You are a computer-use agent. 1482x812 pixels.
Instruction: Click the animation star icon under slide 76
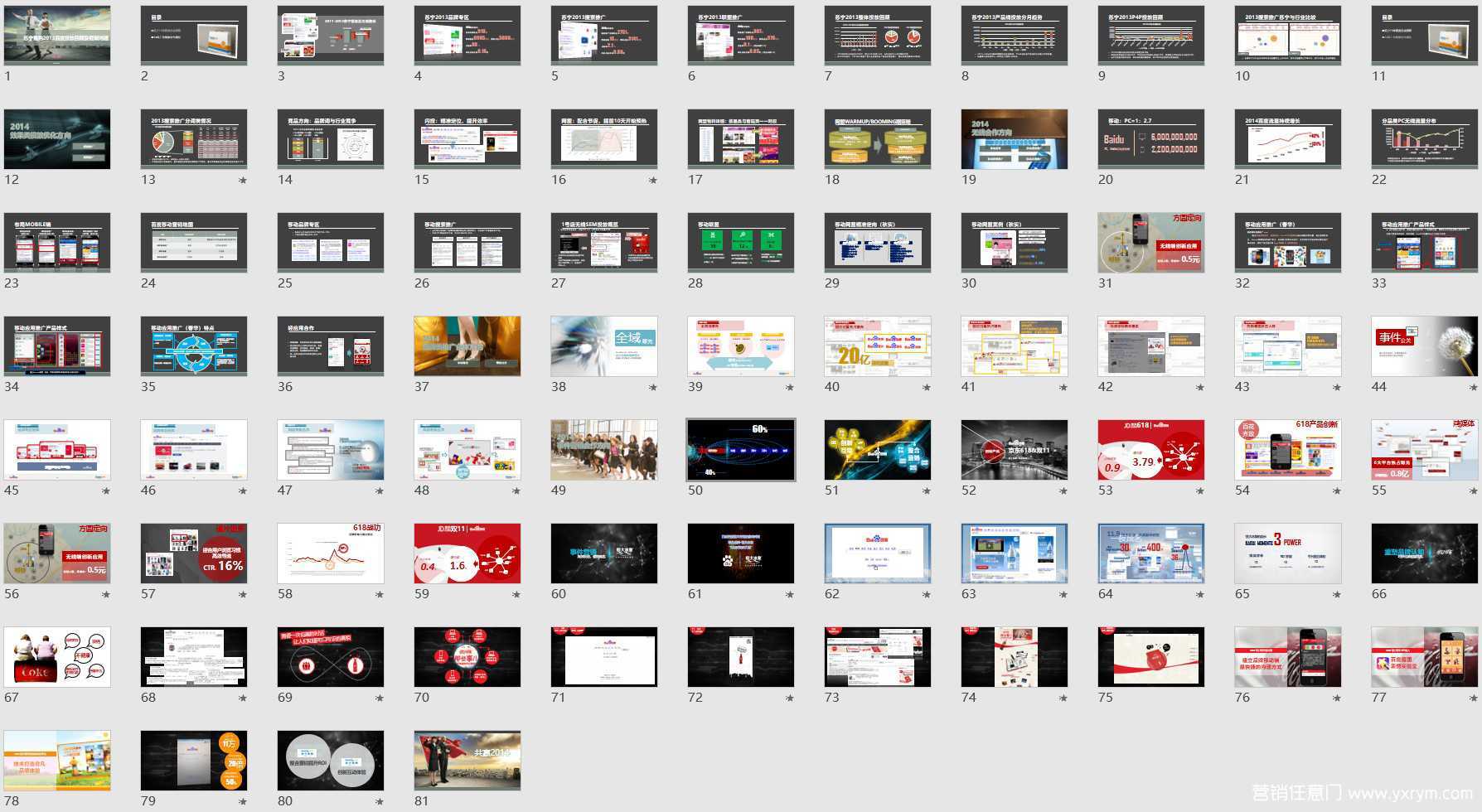pos(1337,698)
